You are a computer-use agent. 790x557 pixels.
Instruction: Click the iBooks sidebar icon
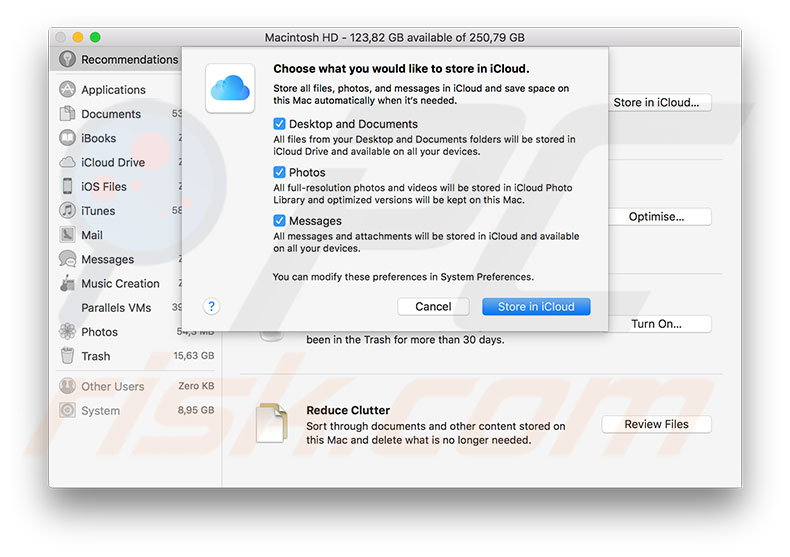click(x=67, y=138)
